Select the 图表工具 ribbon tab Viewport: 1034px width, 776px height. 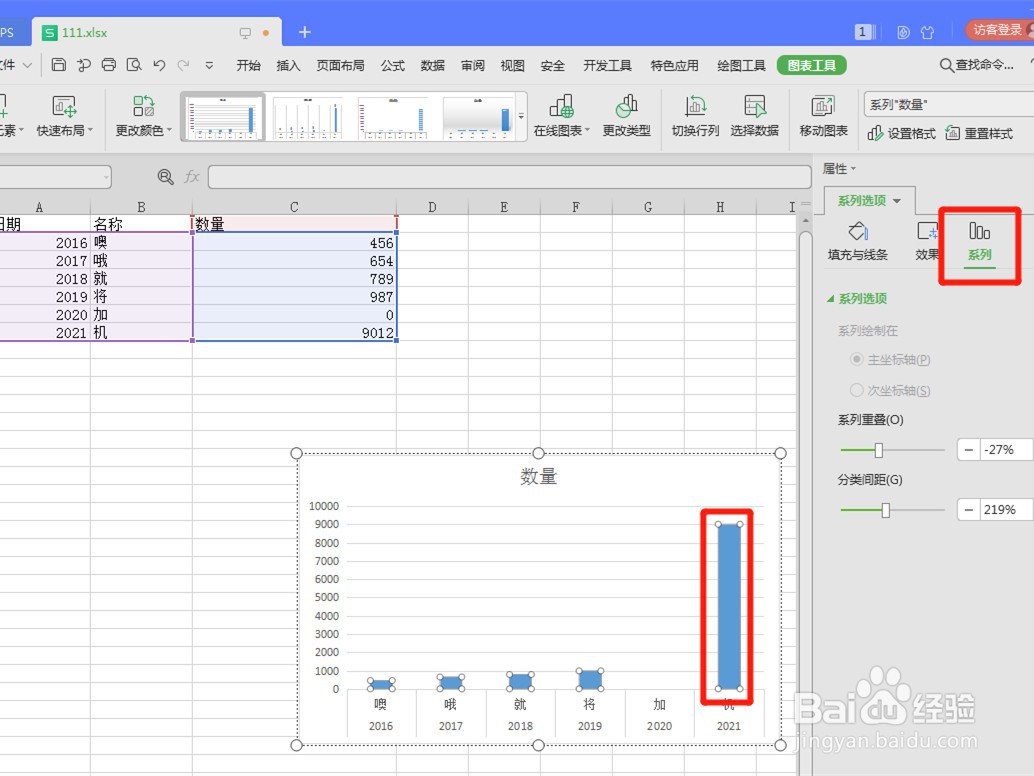pyautogui.click(x=812, y=65)
